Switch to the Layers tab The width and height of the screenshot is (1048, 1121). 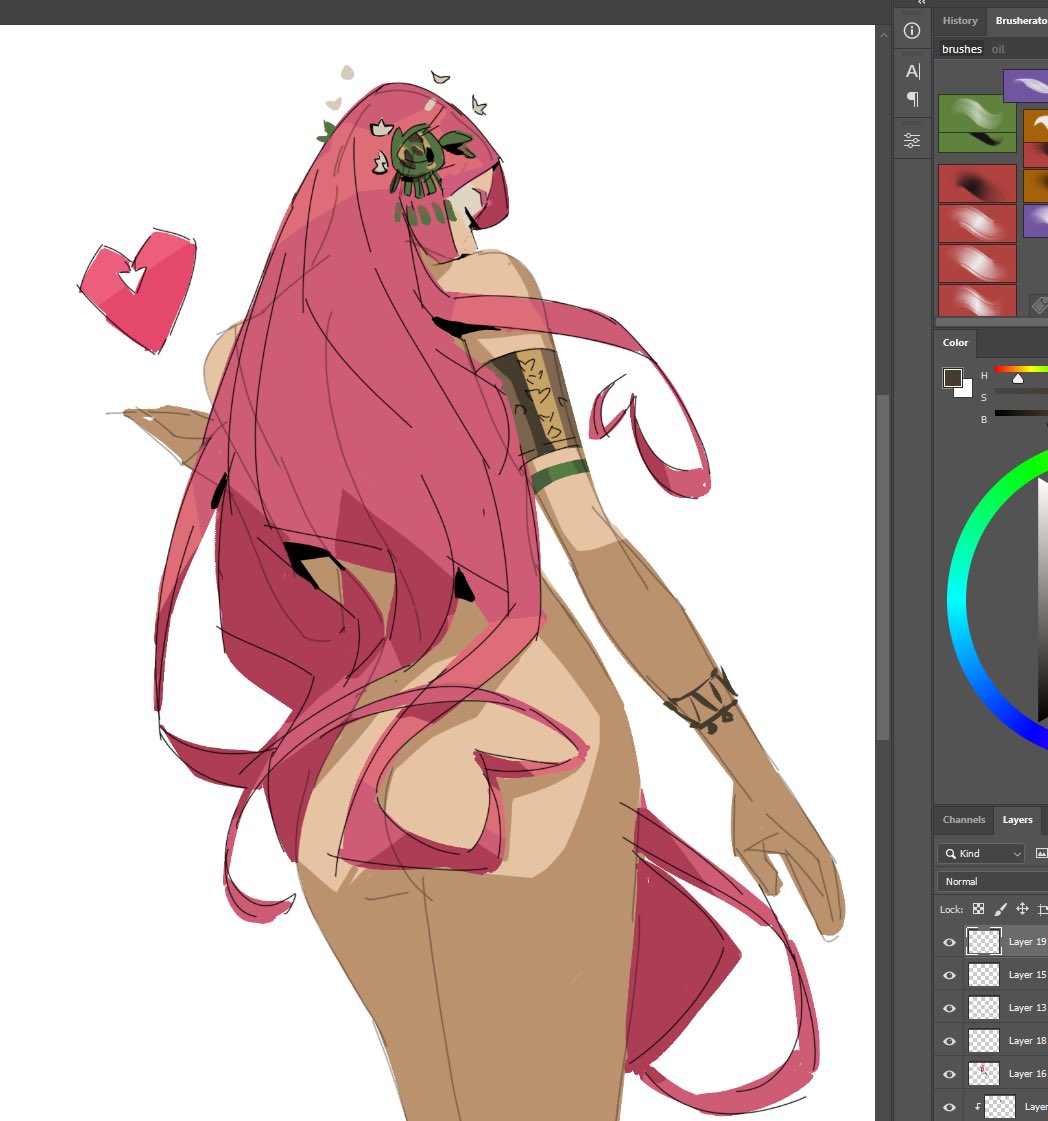point(1017,820)
